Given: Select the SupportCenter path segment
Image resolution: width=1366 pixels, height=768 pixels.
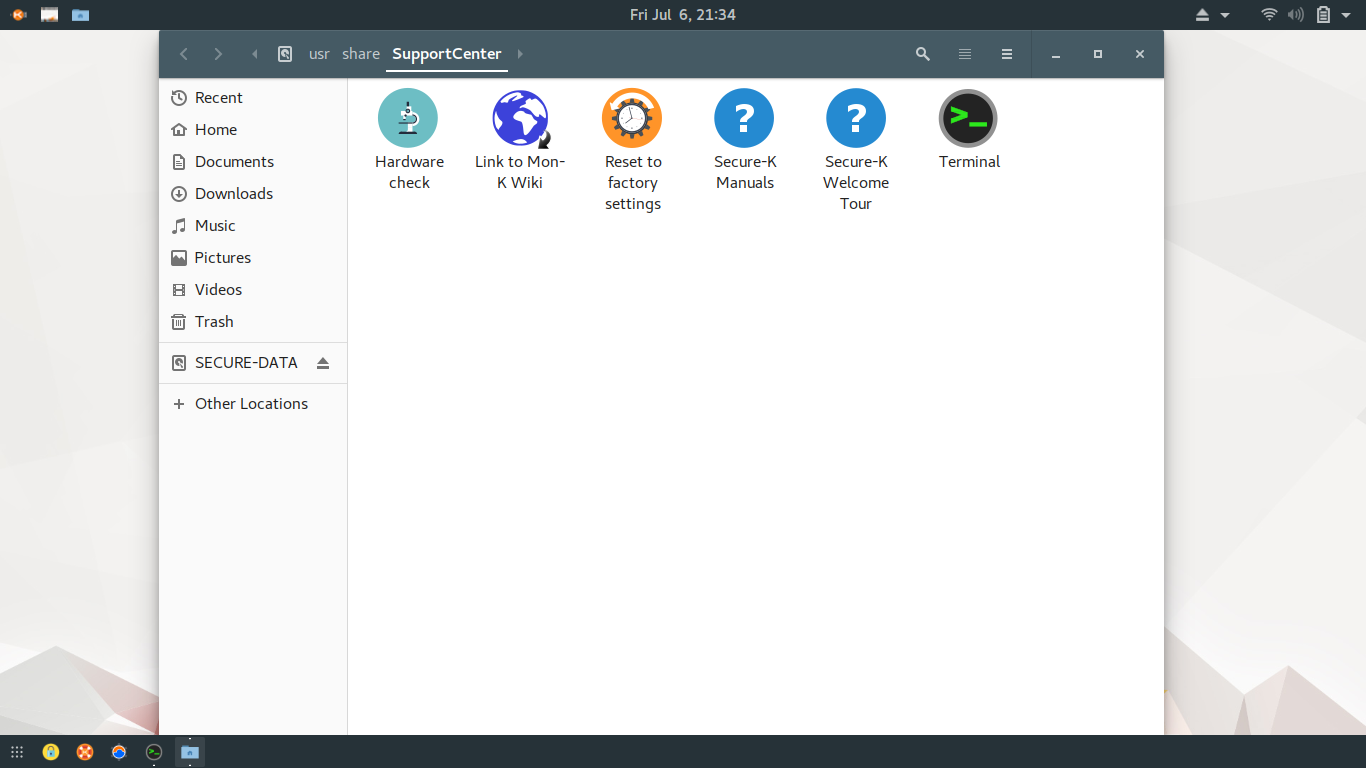Looking at the screenshot, I should (447, 54).
